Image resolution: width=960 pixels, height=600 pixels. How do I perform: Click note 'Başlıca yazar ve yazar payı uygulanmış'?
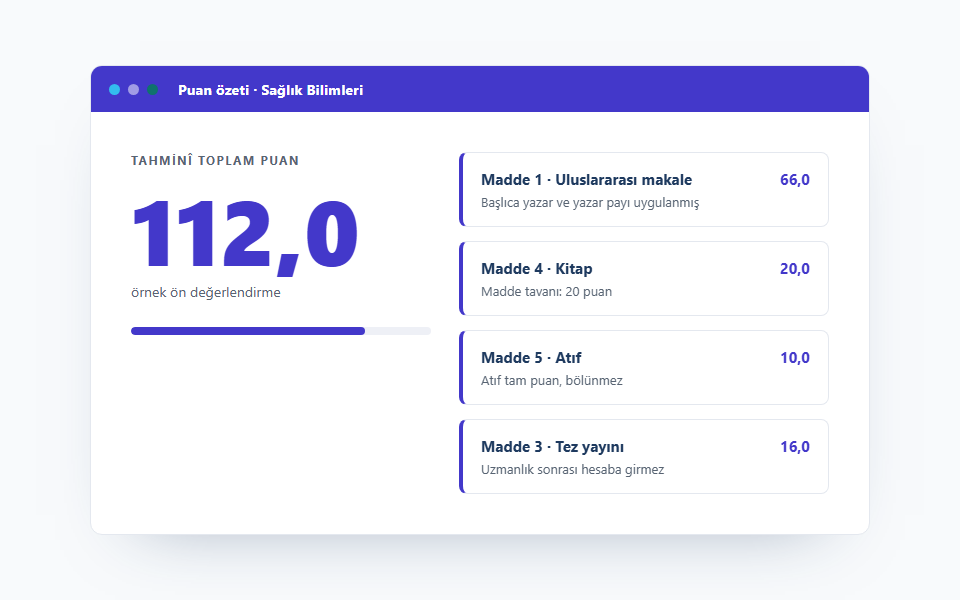[x=590, y=203]
